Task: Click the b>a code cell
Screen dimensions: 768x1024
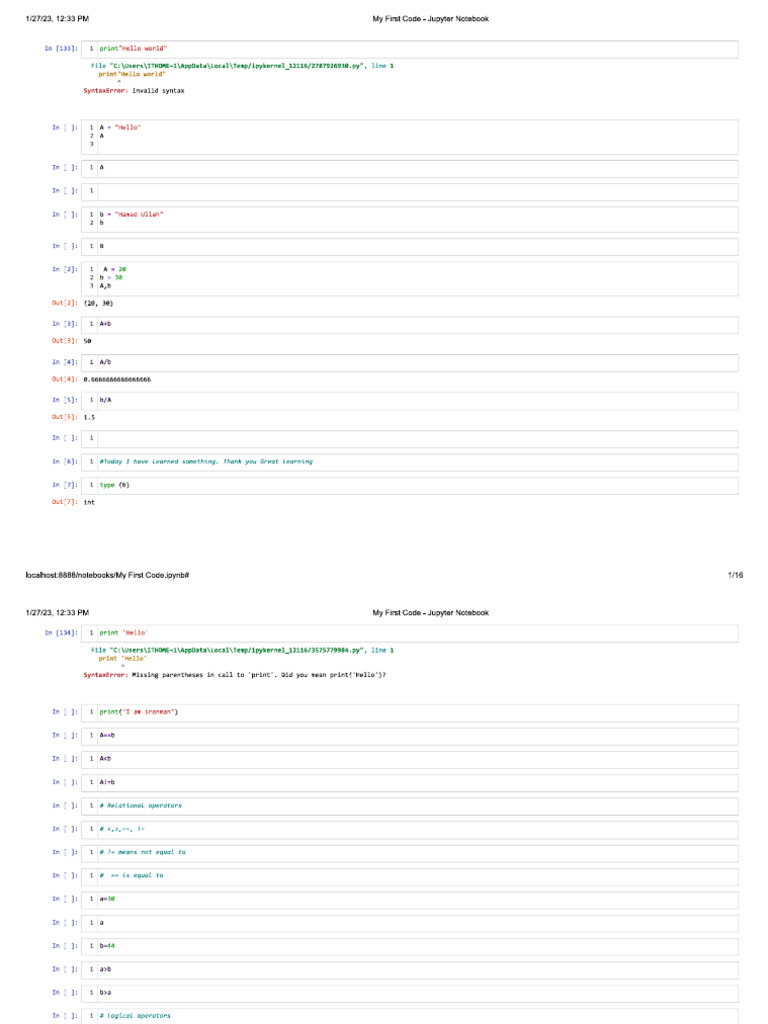Action: click(x=409, y=993)
